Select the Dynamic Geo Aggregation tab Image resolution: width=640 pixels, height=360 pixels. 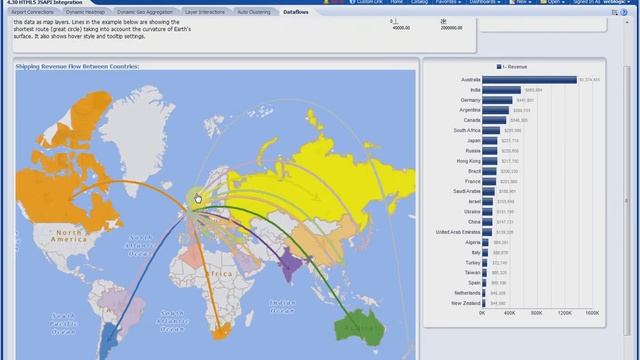pos(145,12)
